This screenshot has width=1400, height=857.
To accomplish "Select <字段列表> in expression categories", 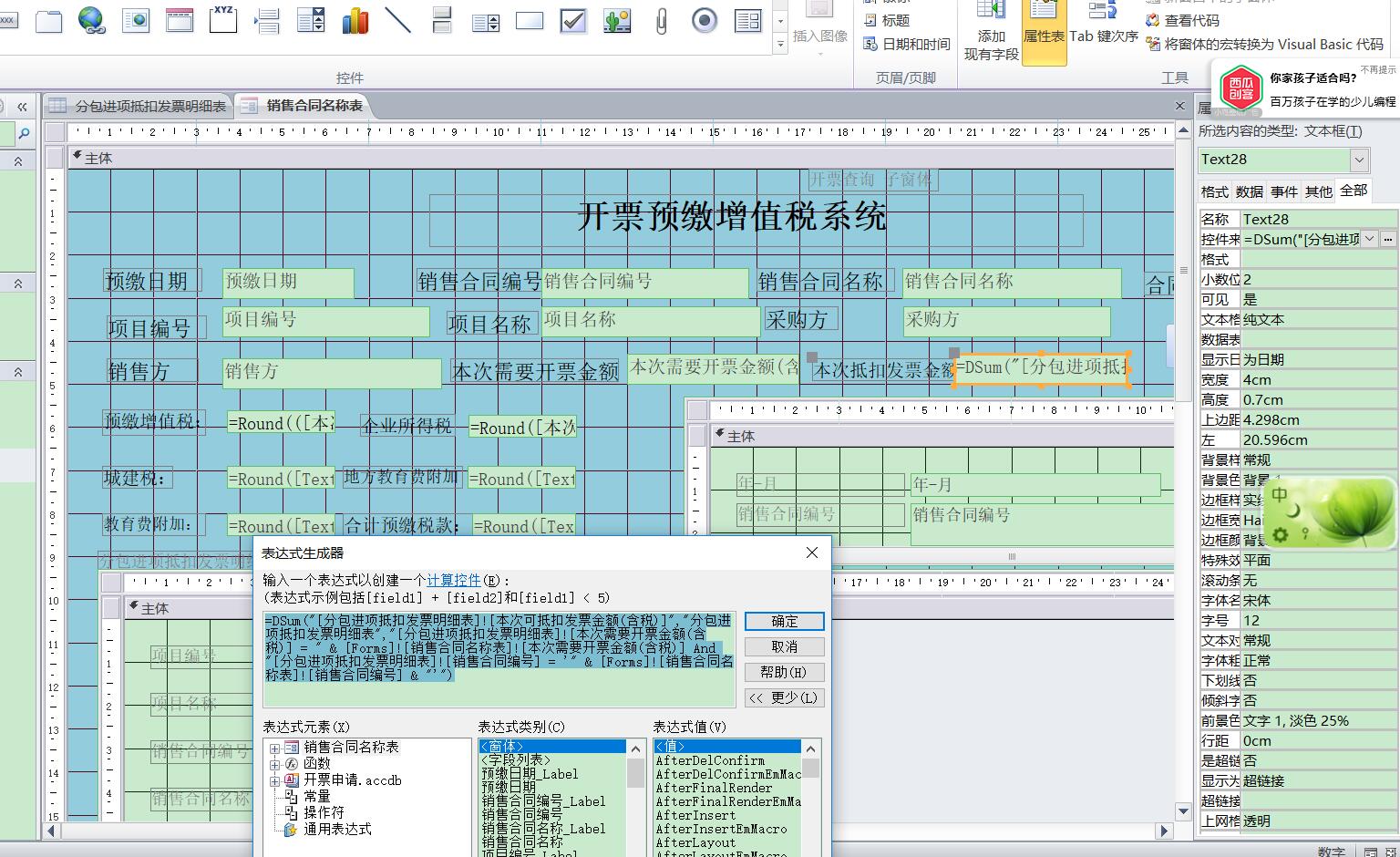I will (516, 759).
